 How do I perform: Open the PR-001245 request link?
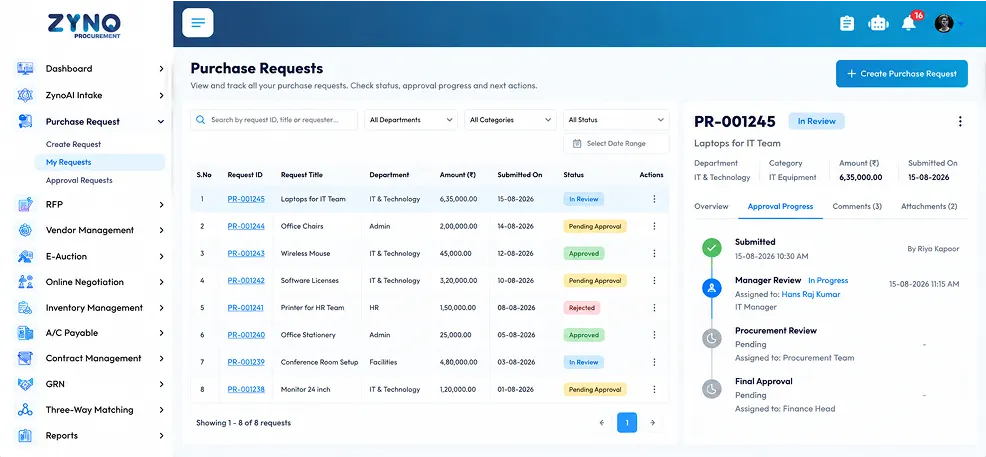pos(246,199)
